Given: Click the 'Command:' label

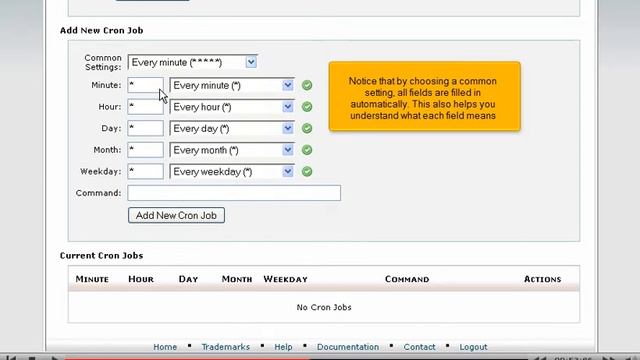Looking at the screenshot, I should point(98,193).
